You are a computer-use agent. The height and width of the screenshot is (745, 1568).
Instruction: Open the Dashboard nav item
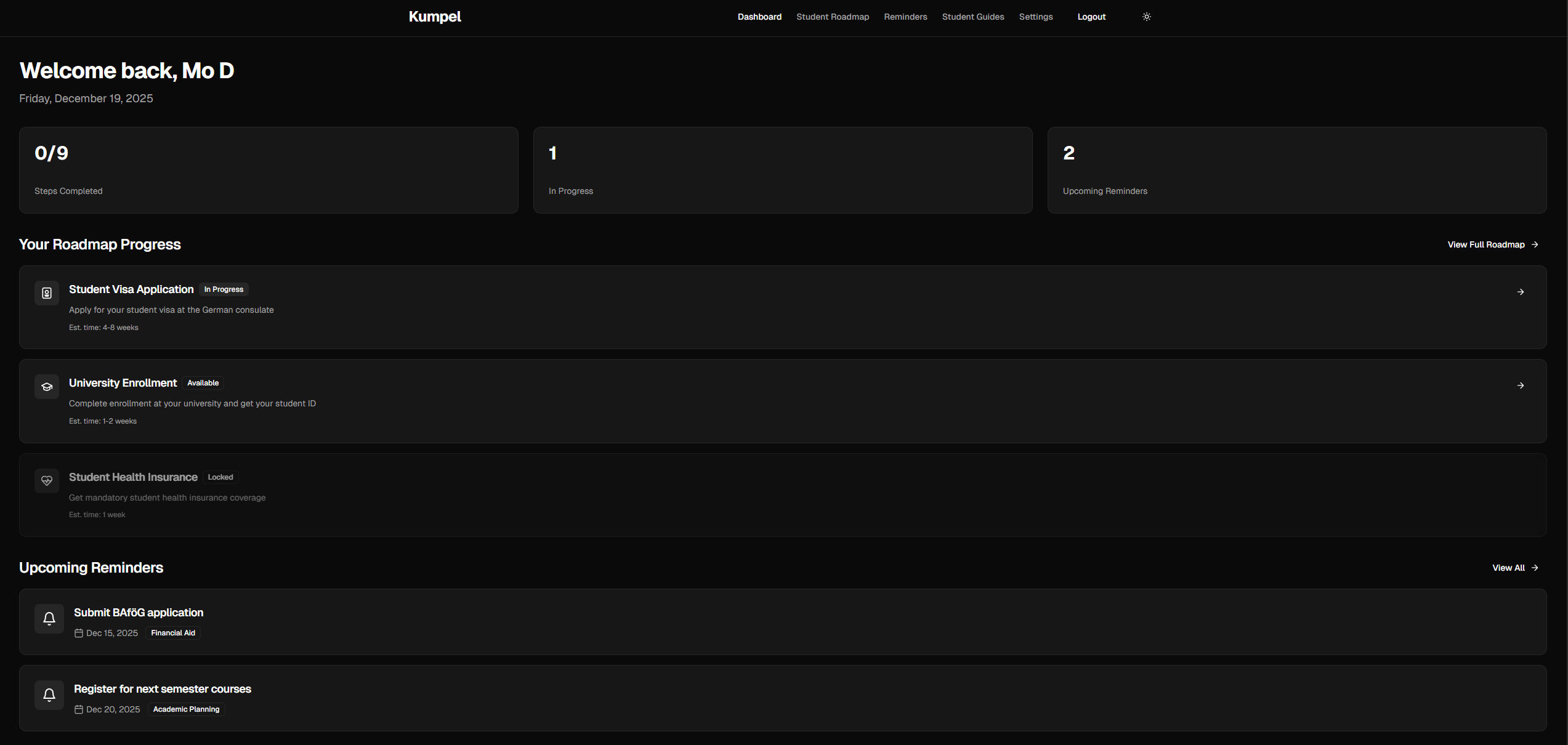click(x=759, y=17)
